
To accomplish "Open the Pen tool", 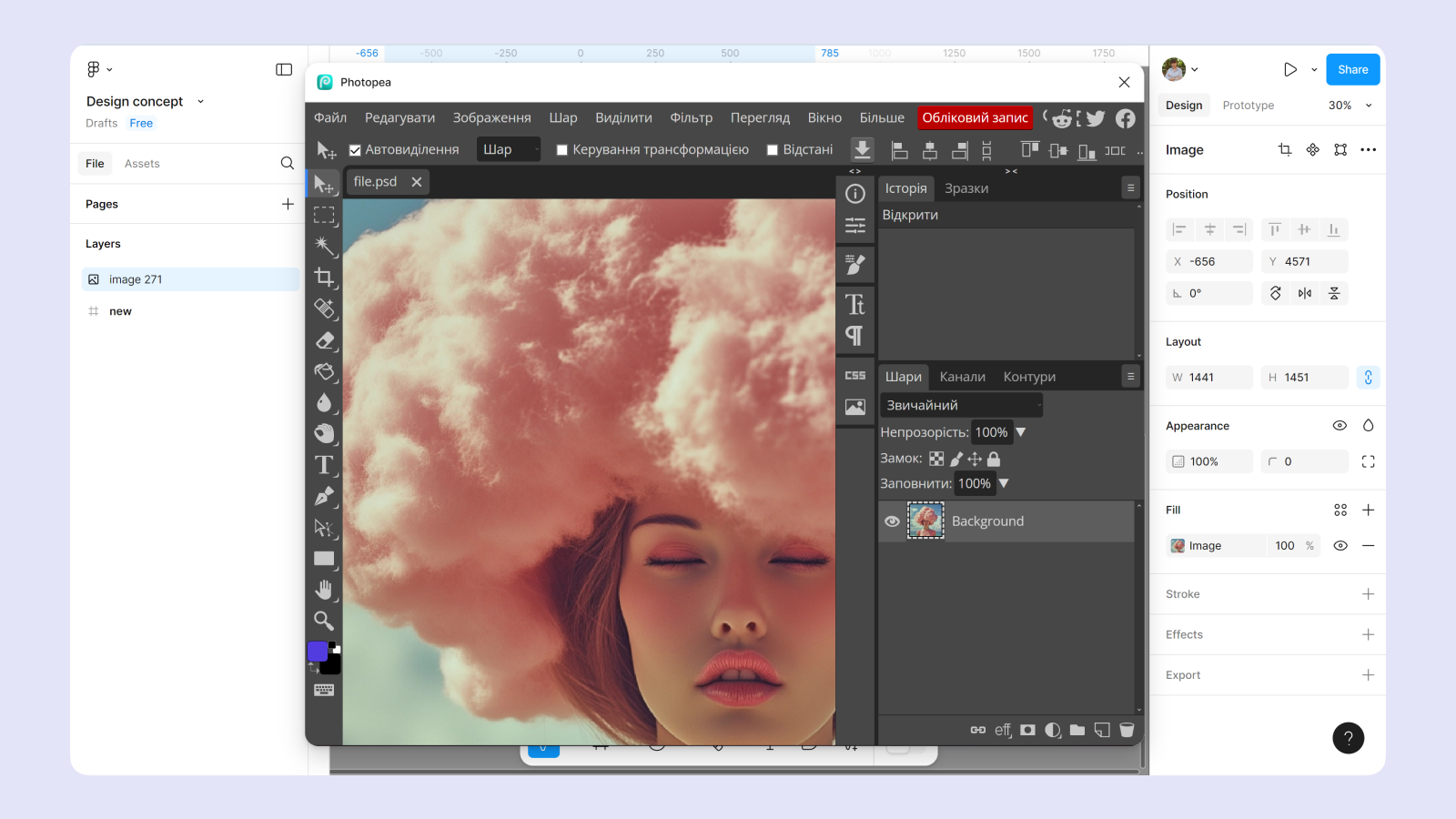I will point(324,497).
